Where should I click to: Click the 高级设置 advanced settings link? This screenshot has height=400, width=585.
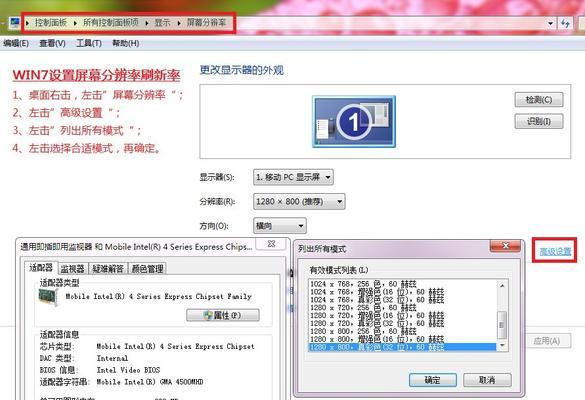555,251
